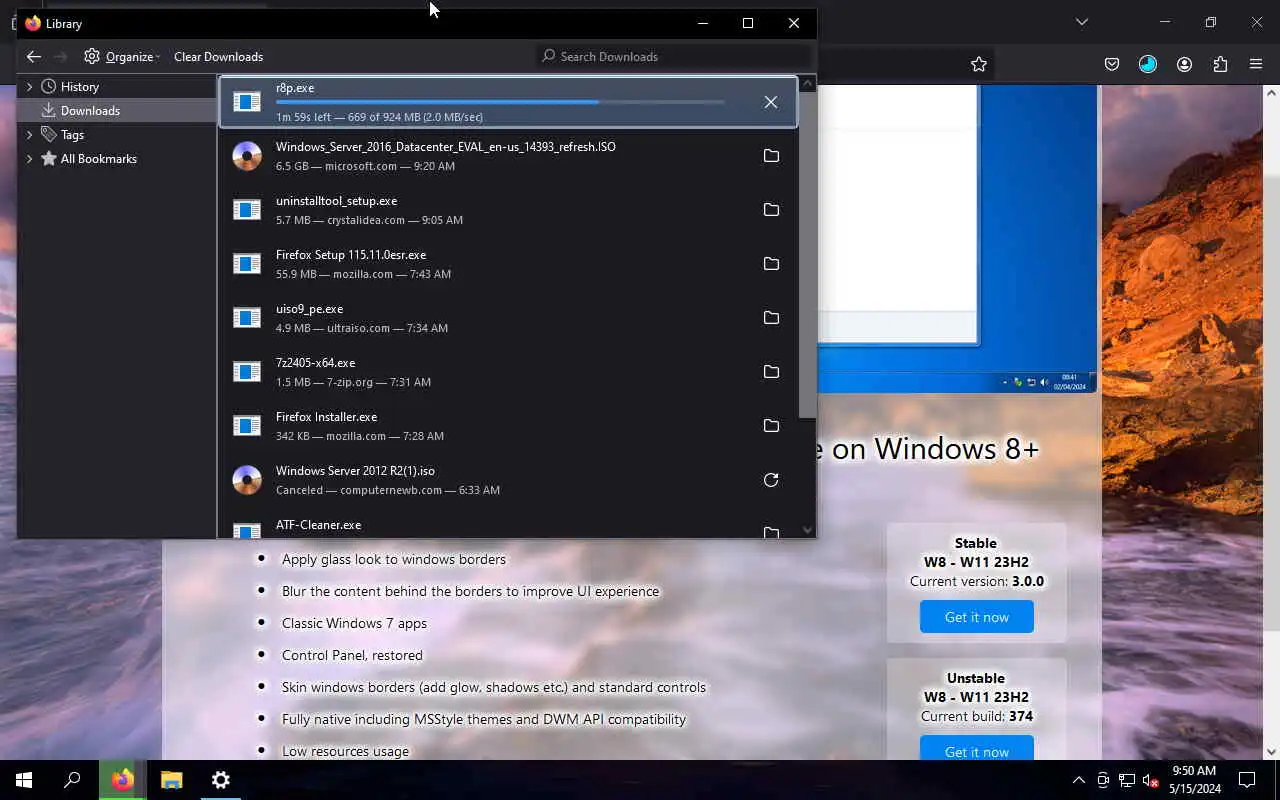This screenshot has height=800, width=1280.
Task: Open Firefox extensions puzzle icon
Action: click(1220, 64)
